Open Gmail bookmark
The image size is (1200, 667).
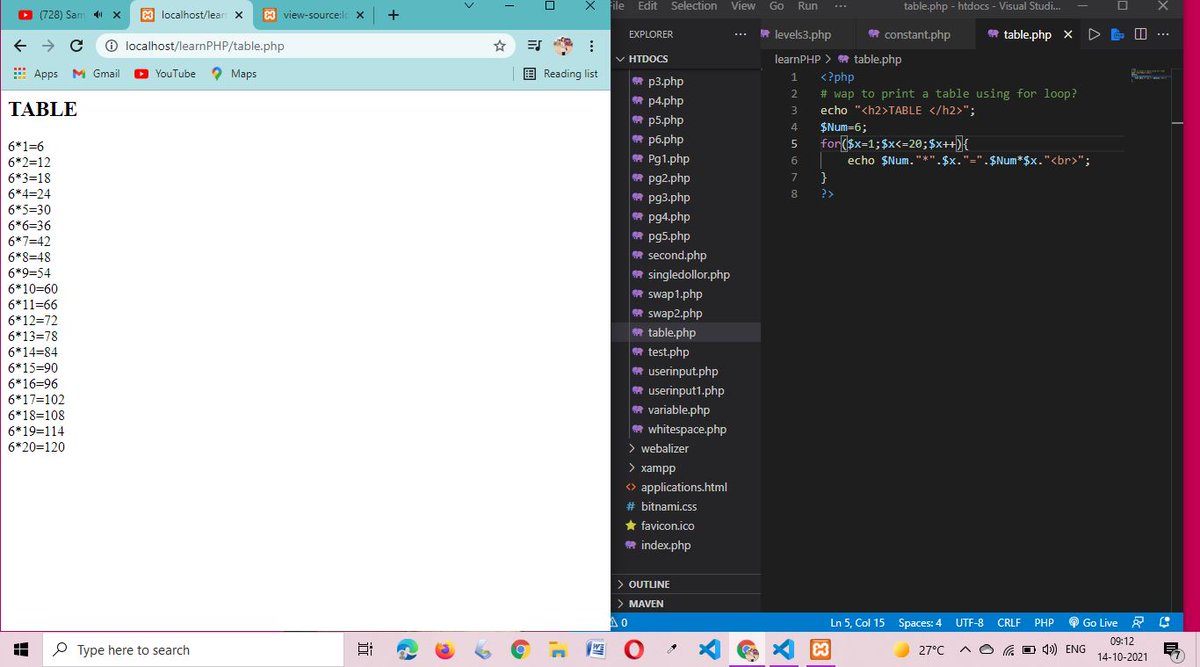pos(96,74)
